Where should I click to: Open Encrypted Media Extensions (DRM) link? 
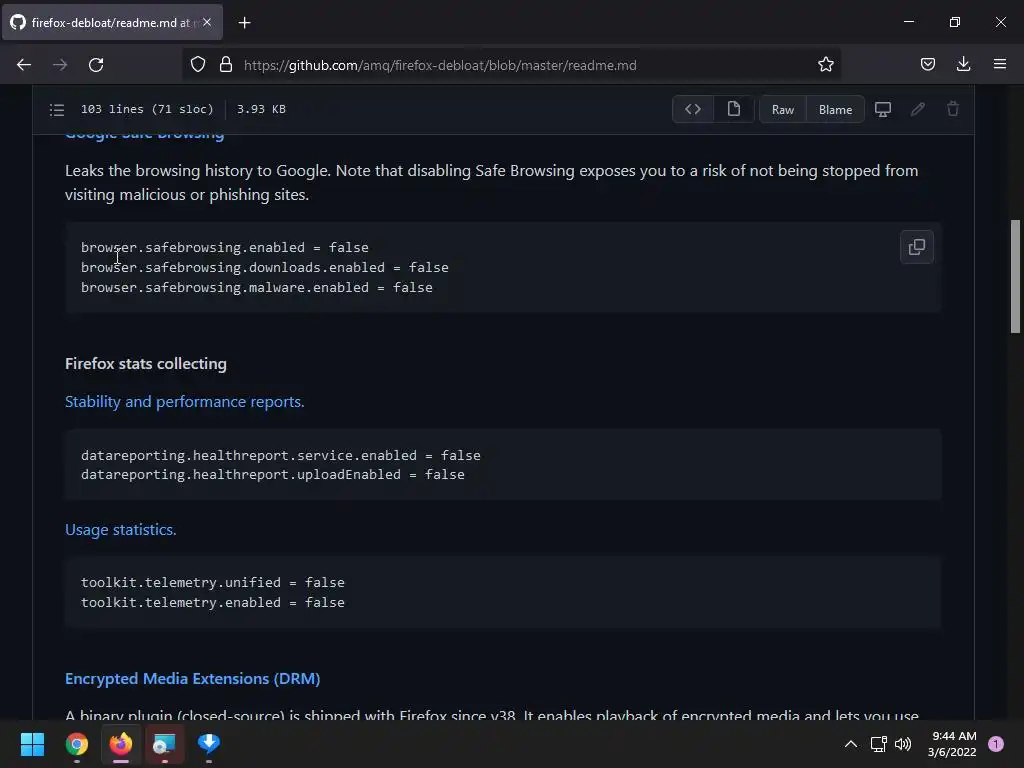click(x=193, y=679)
